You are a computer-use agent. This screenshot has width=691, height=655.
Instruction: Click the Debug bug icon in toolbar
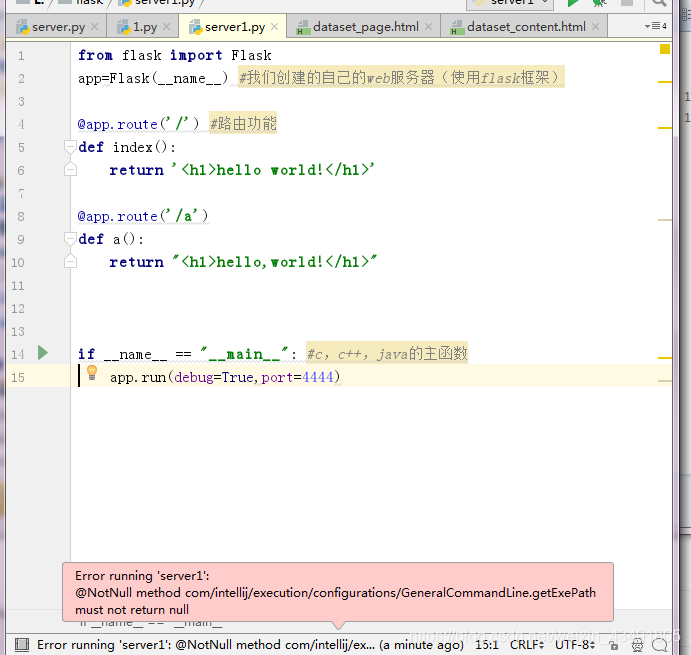coord(599,3)
